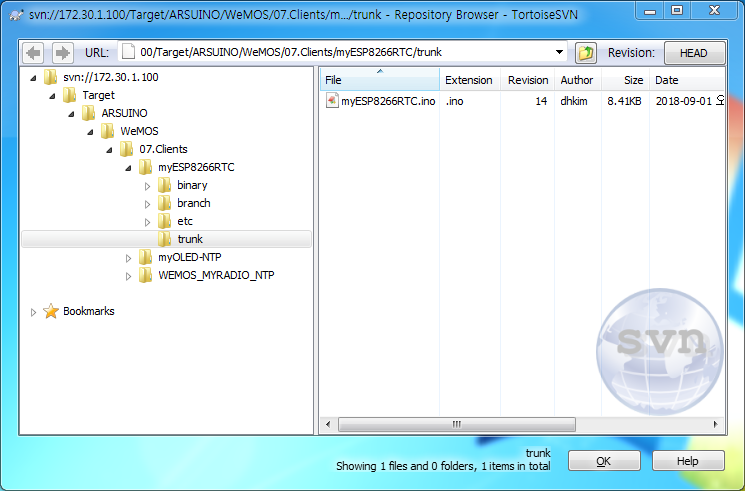Click the green up-folder icon beside URL
This screenshot has width=745, height=491.
coord(586,53)
